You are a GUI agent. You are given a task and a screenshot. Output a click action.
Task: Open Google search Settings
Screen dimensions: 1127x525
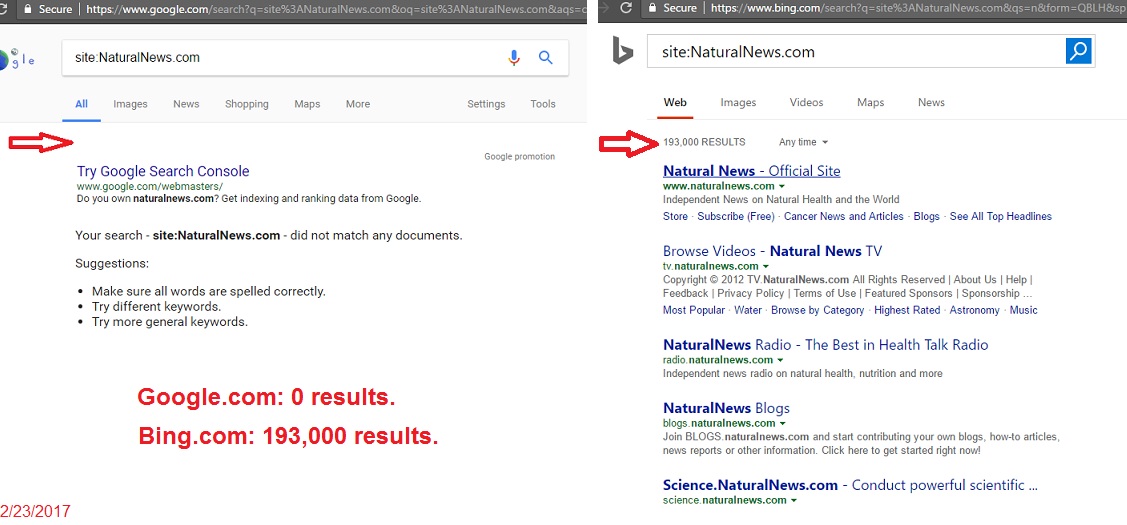point(486,104)
